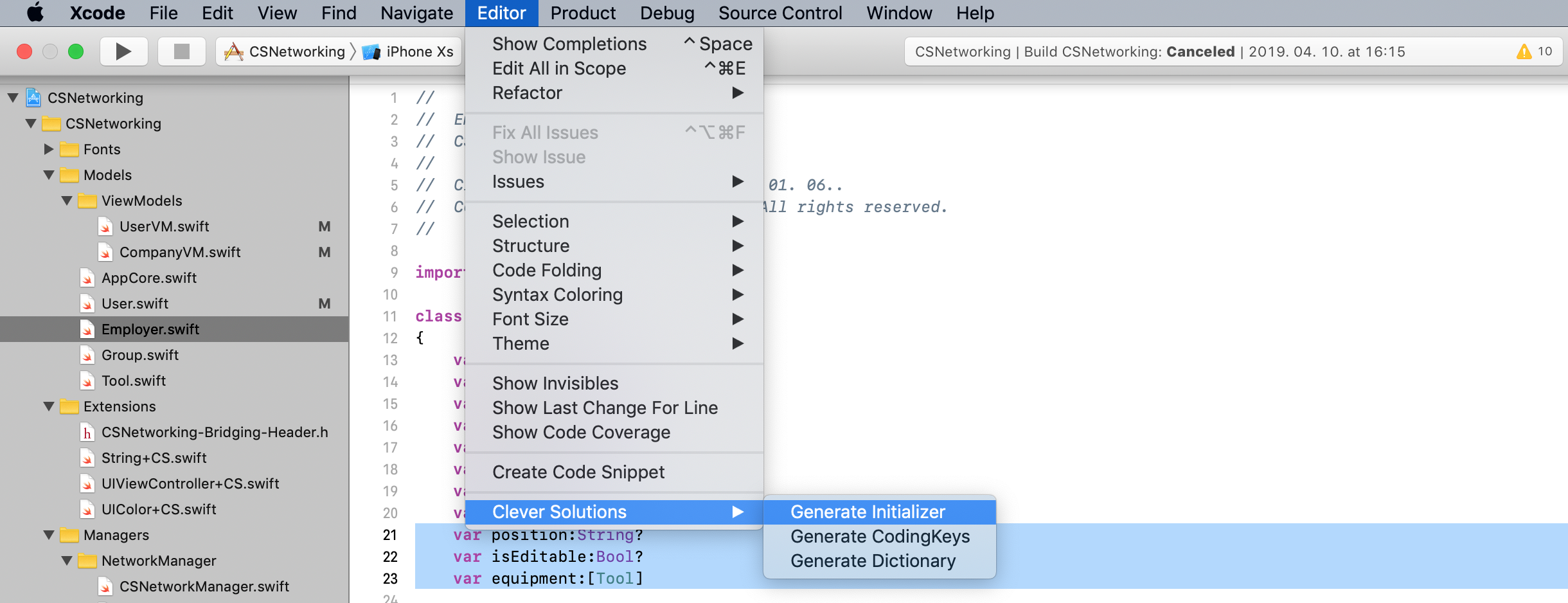1568x603 pixels.
Task: Open the Apple menu
Action: click(35, 13)
